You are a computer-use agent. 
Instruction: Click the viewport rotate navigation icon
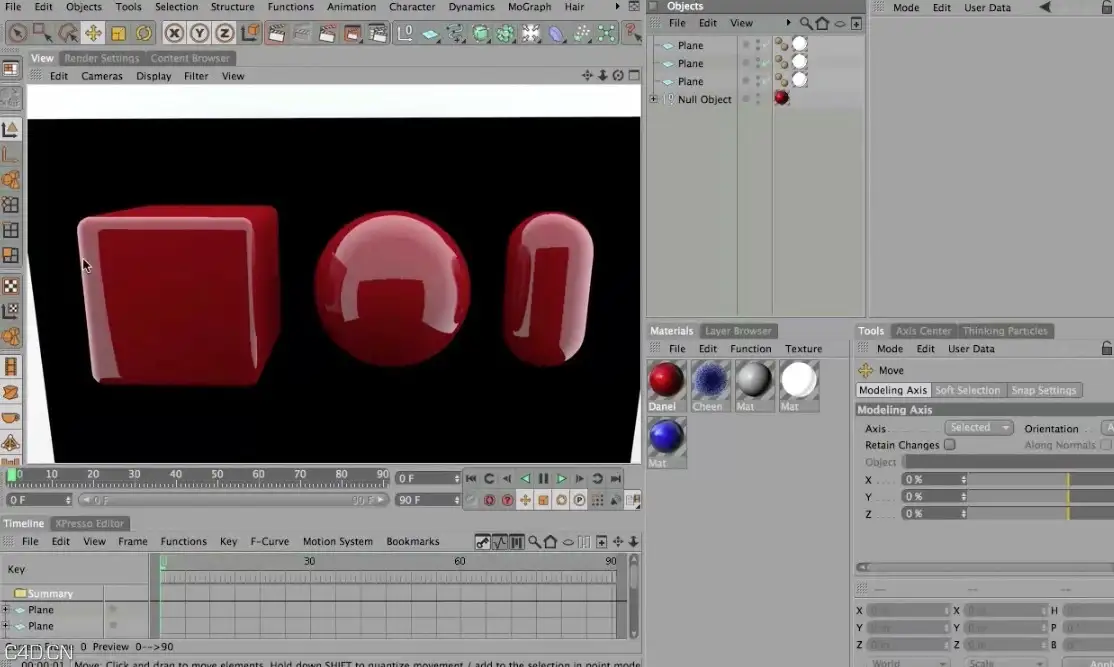coord(618,75)
